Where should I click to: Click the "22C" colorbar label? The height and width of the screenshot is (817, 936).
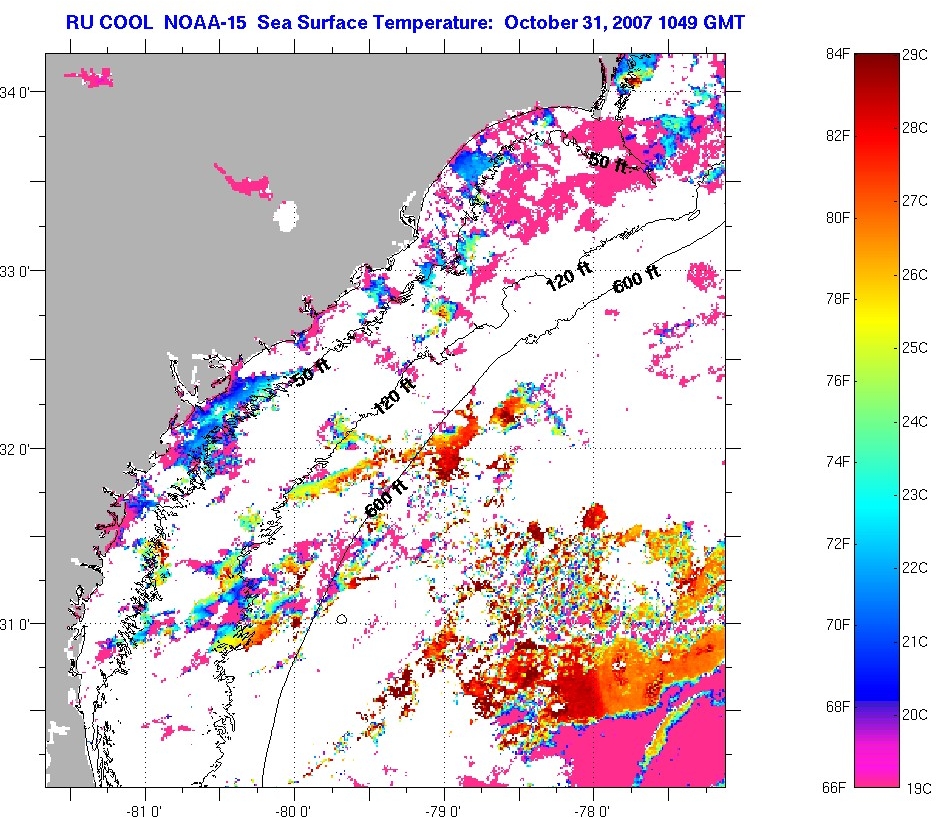coord(915,568)
